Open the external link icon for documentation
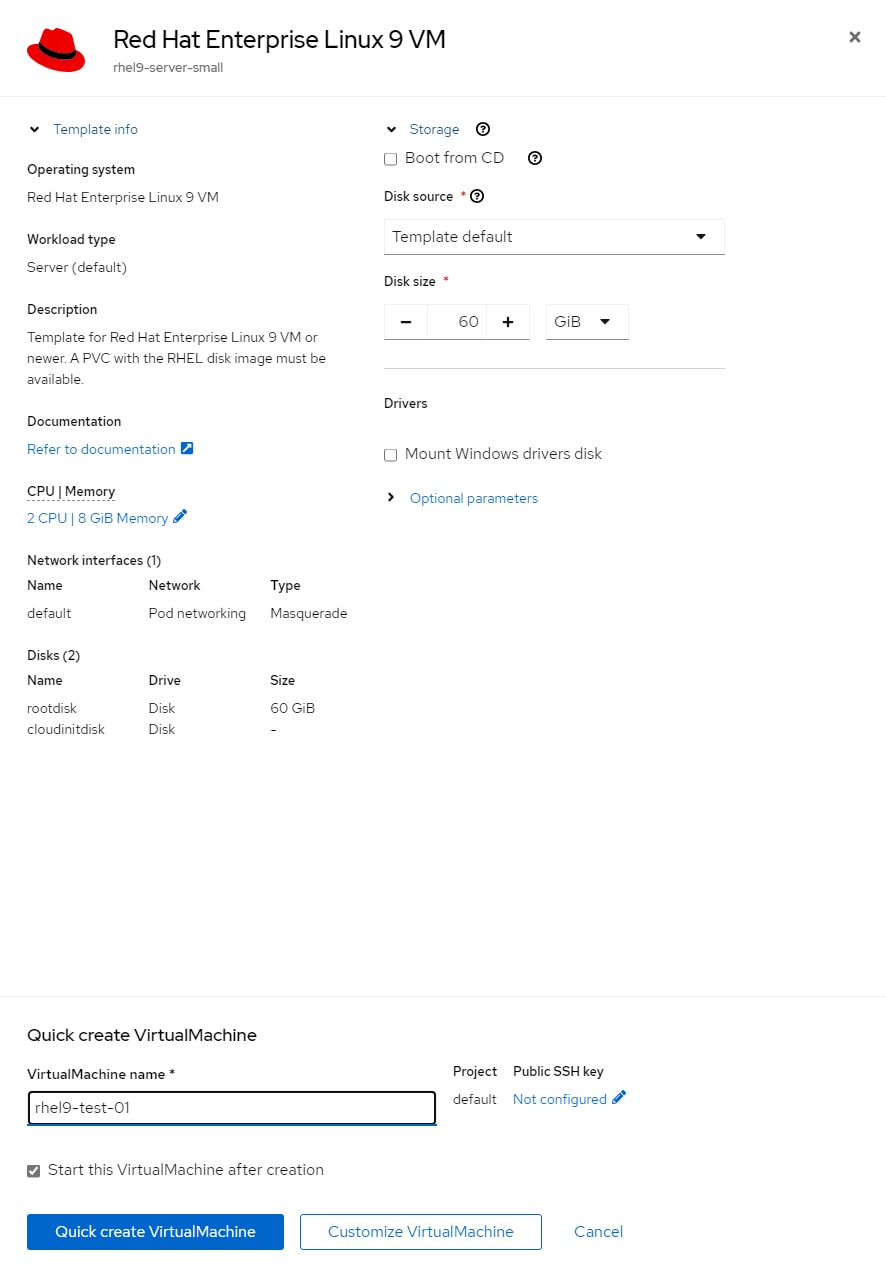Screen dimensions: 886x1276 [186, 448]
